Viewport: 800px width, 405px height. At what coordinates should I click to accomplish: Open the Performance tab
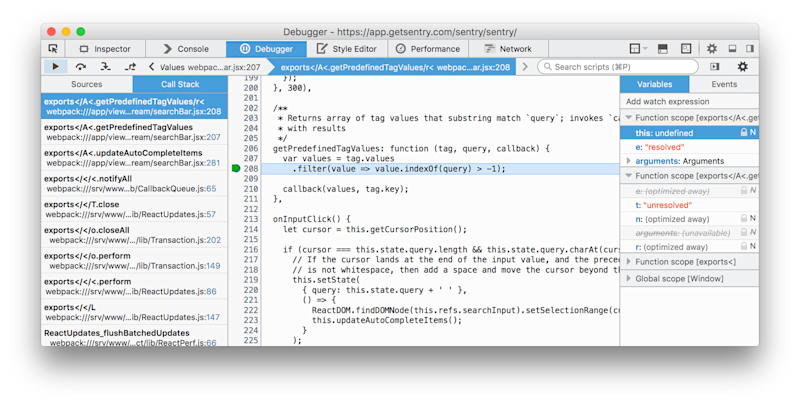pos(428,49)
